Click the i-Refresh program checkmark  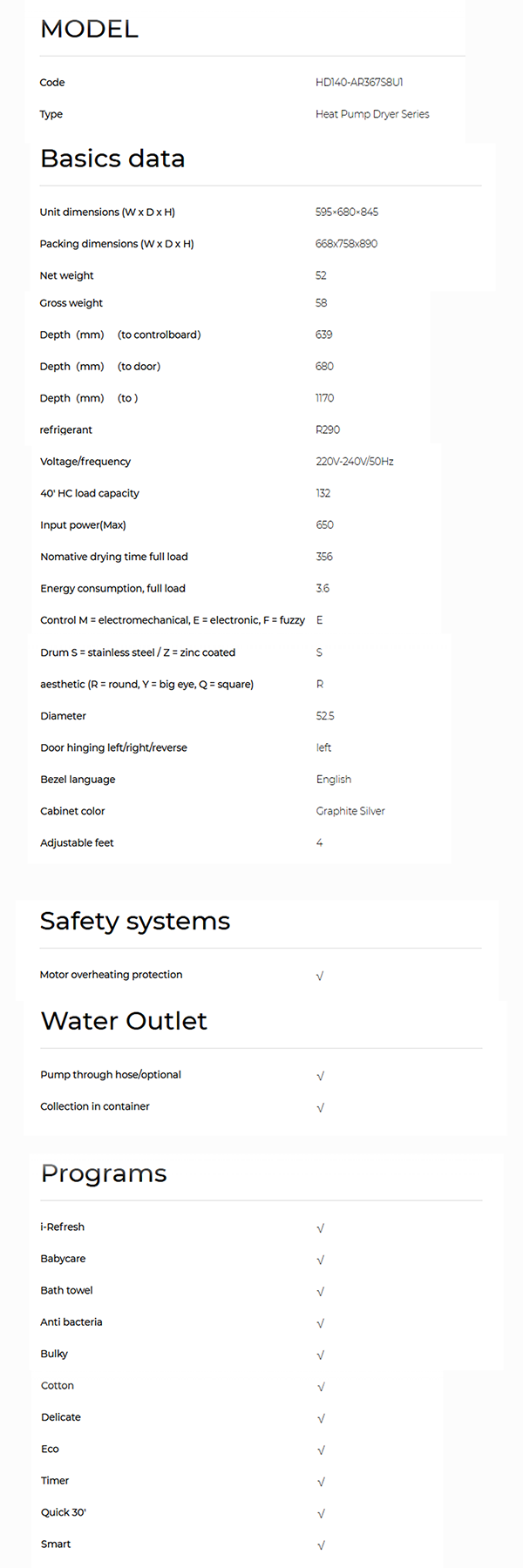pyautogui.click(x=320, y=1228)
